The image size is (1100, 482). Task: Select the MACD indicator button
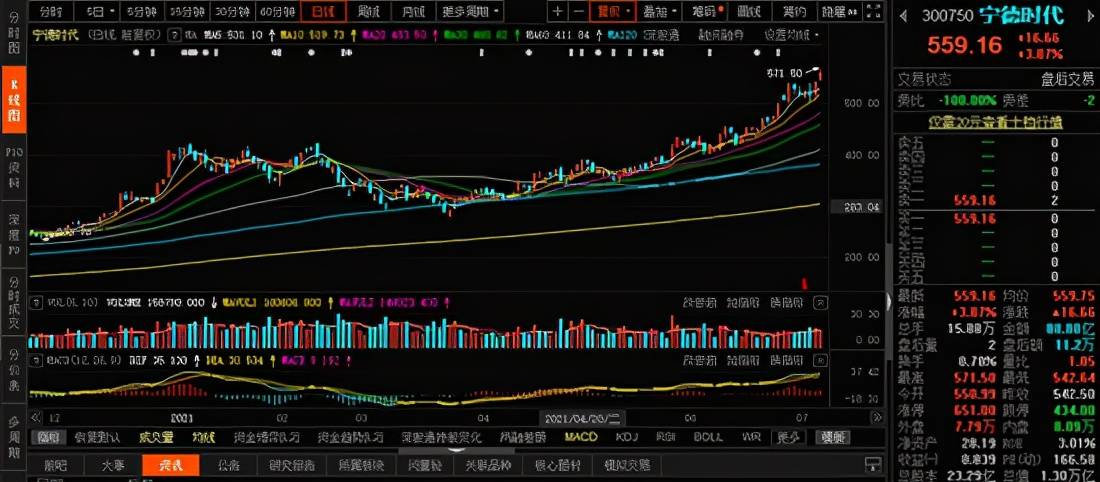point(580,437)
